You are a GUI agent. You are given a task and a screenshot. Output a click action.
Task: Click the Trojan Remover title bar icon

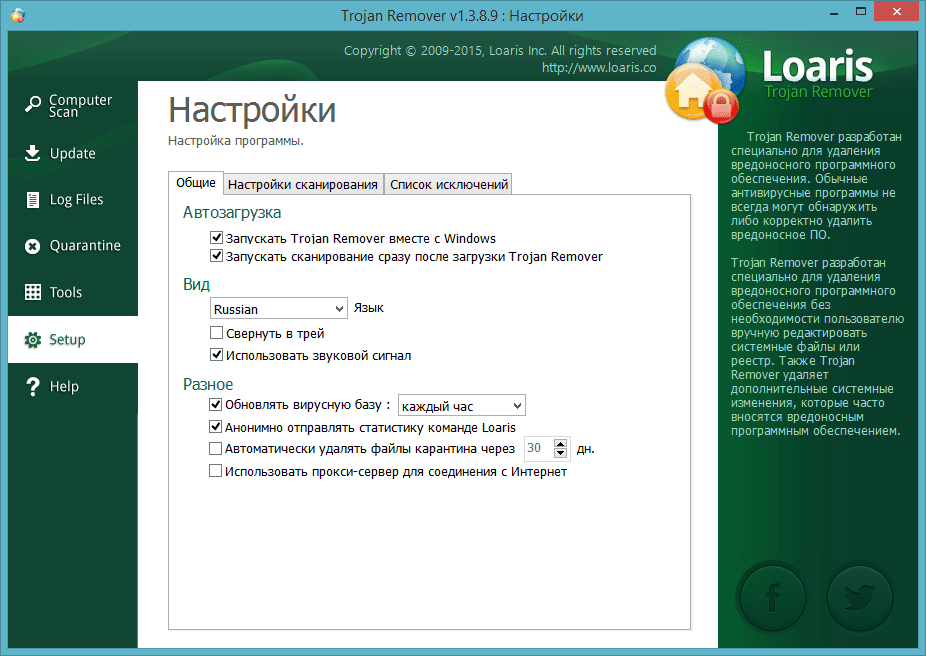point(18,15)
